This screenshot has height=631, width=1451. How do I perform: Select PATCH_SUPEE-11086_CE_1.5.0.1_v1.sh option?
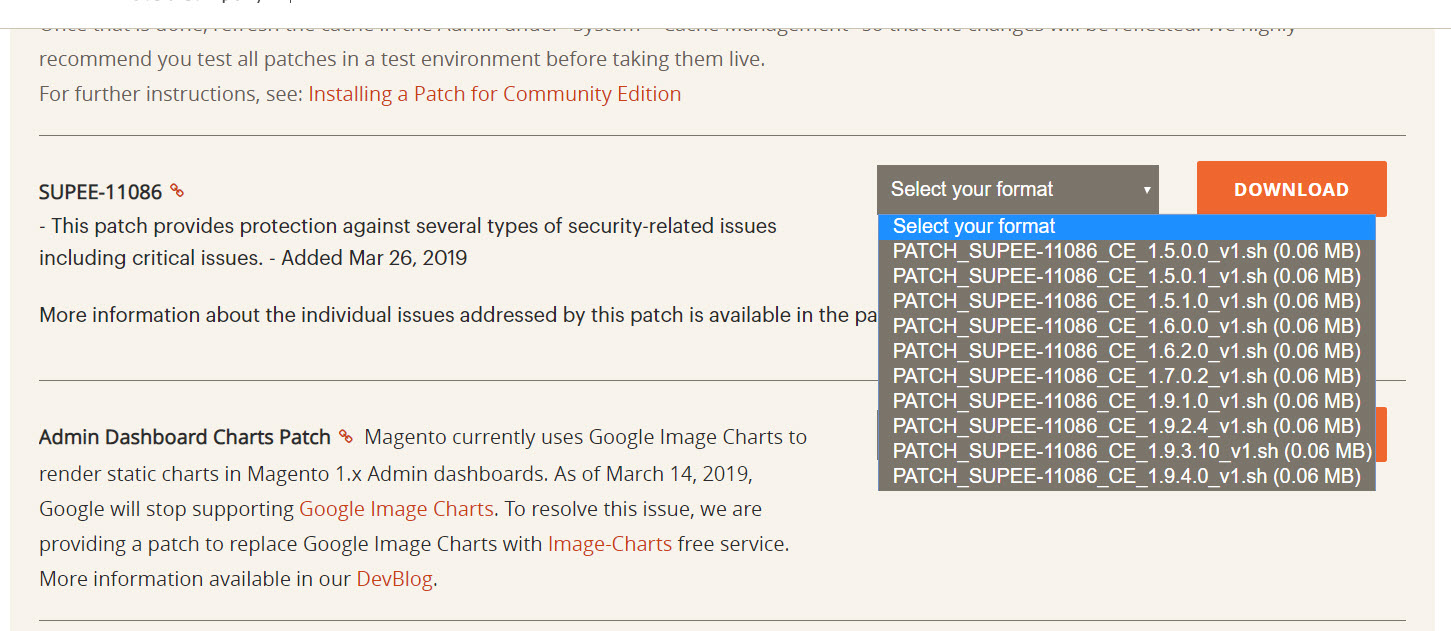coord(1127,276)
